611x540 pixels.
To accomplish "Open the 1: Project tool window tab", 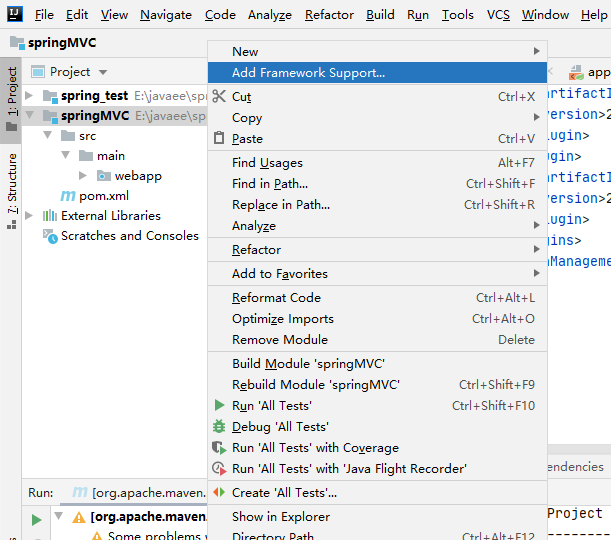I will coord(12,100).
